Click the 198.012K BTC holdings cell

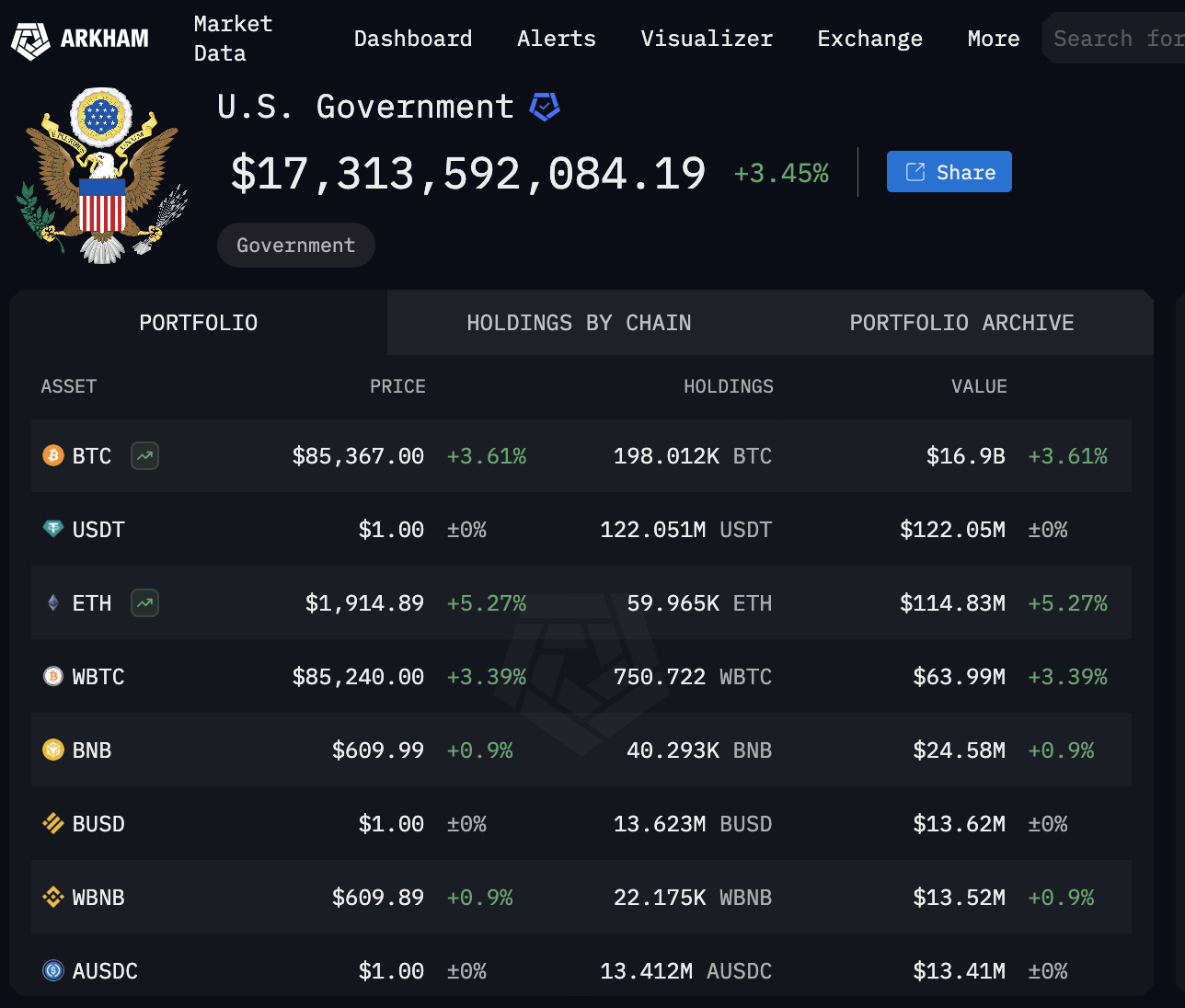click(x=693, y=456)
